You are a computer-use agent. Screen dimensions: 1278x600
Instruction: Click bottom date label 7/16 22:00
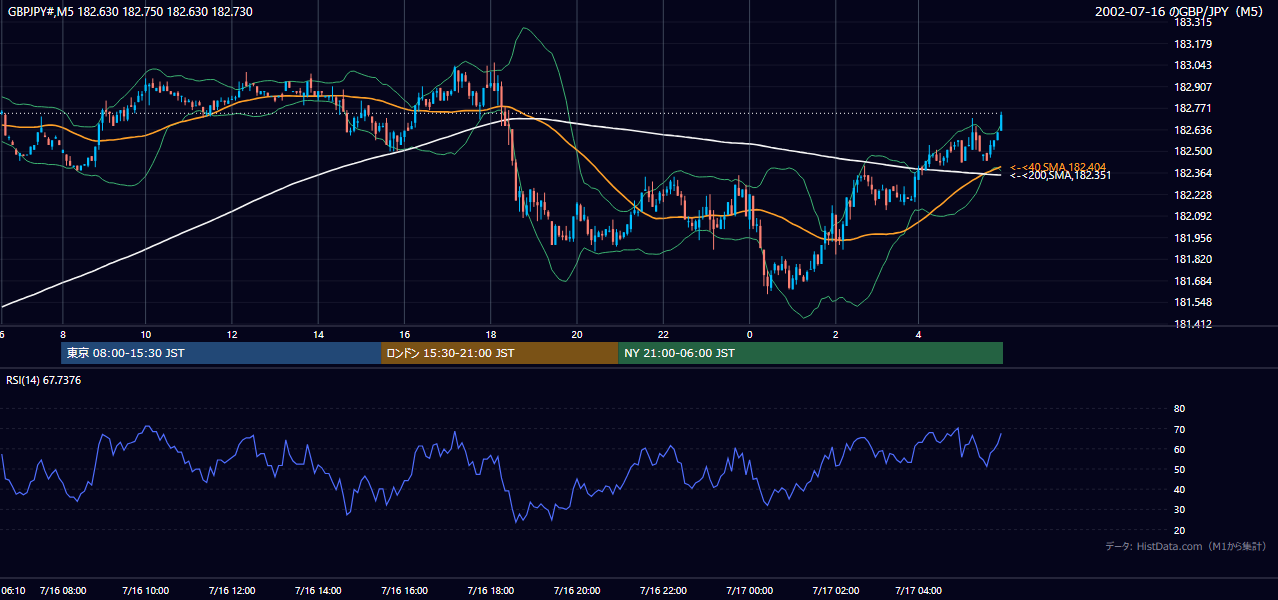(662, 590)
